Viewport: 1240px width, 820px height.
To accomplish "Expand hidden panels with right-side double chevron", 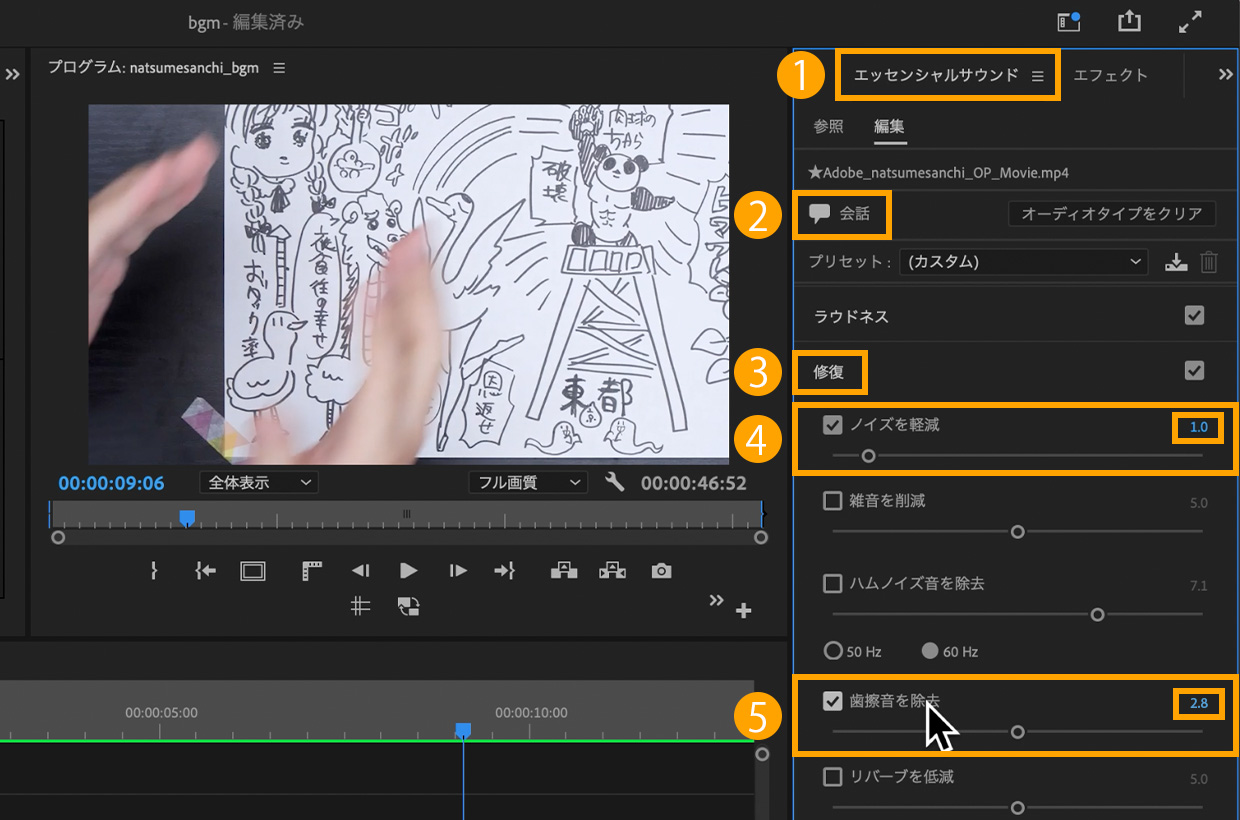I will [1225, 74].
